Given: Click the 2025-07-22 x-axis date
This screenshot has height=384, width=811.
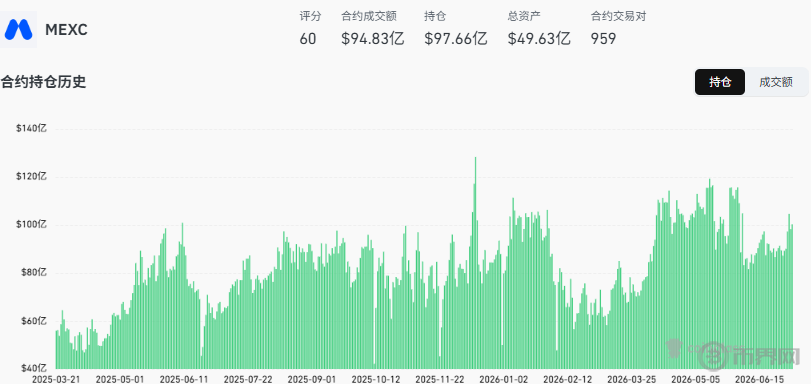Looking at the screenshot, I should tap(248, 379).
